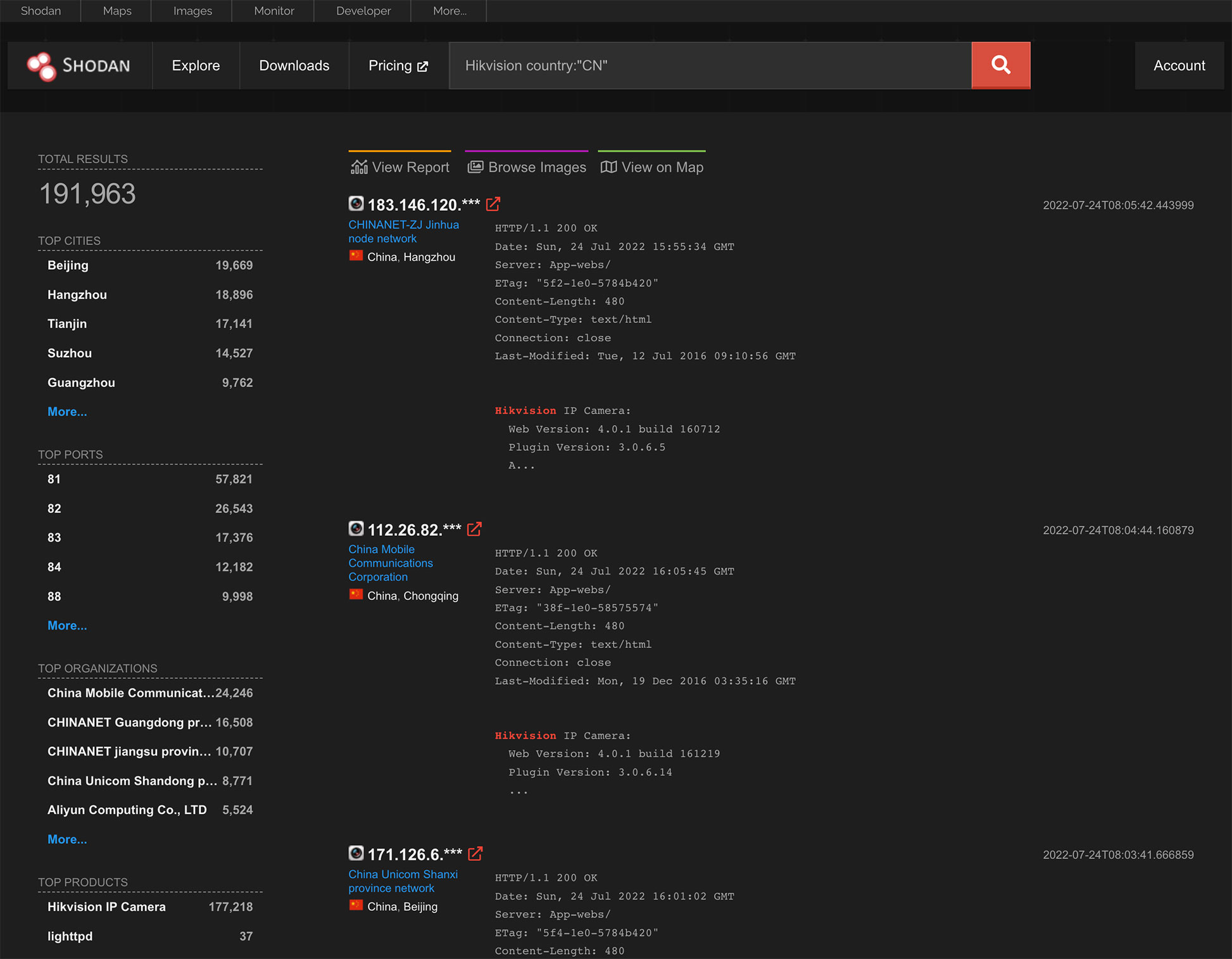Click the red search magnifier button

[x=1000, y=65]
